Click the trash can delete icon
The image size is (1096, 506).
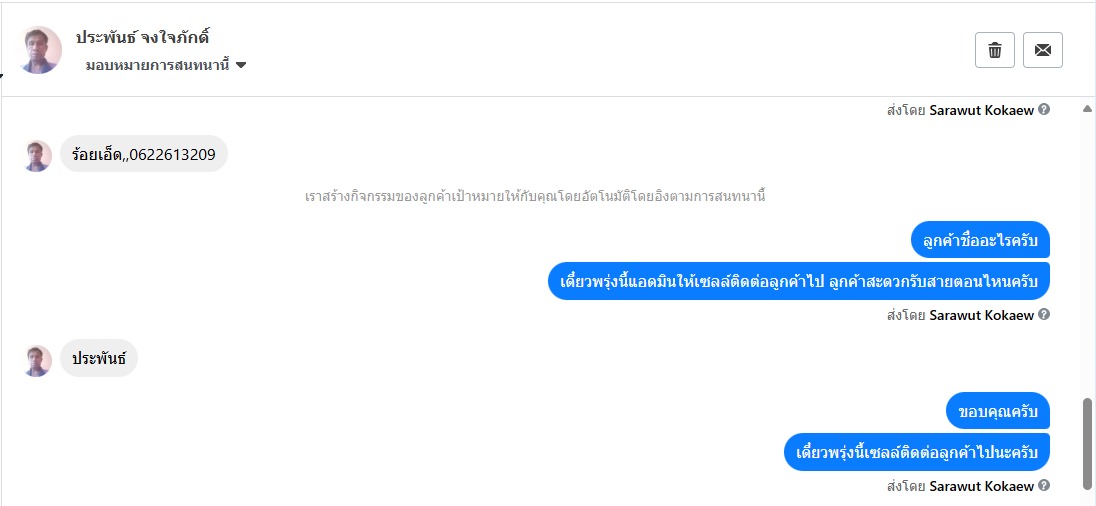(x=995, y=50)
